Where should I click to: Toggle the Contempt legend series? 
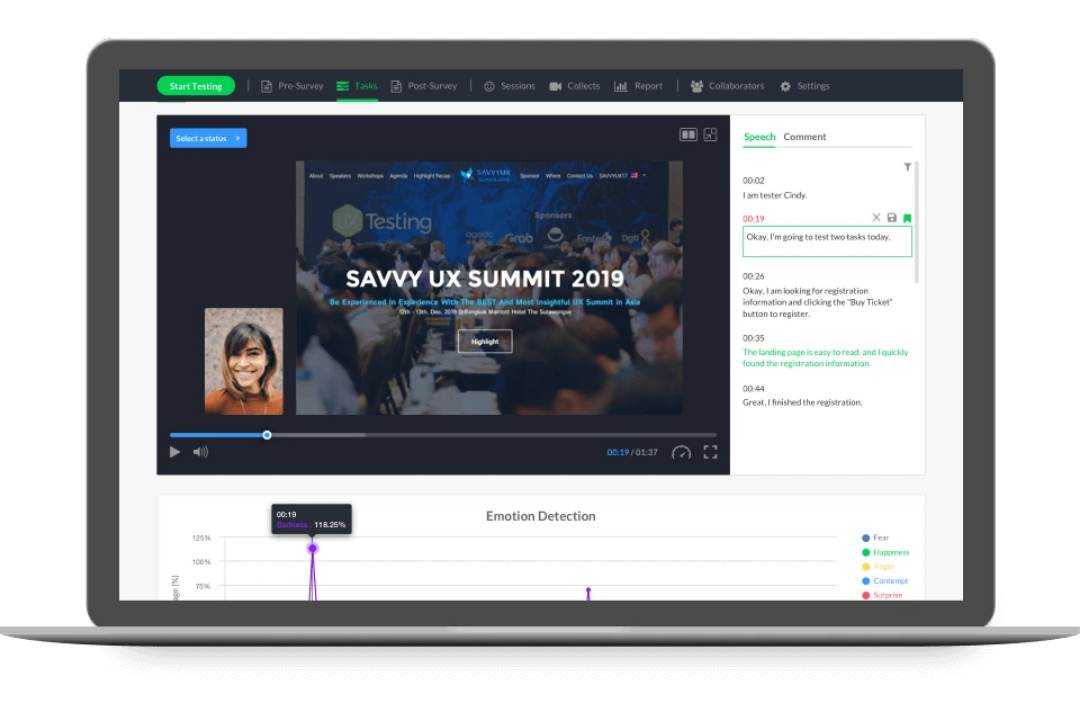pyautogui.click(x=885, y=581)
